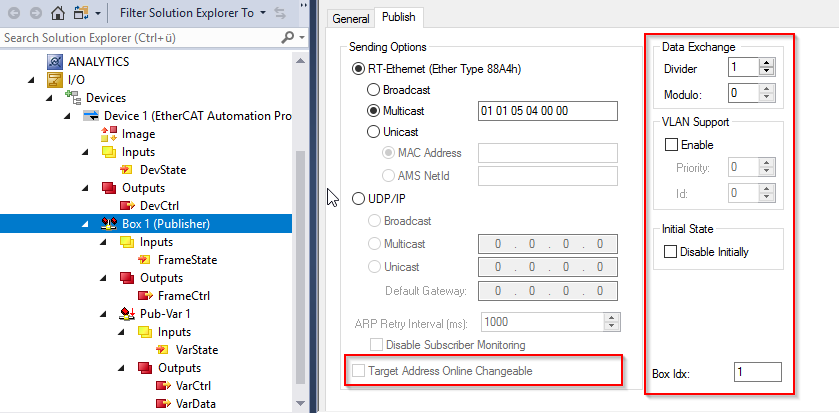The height and width of the screenshot is (413, 839).
Task: Open the Filter Solution Explorer To dropdown
Action: pos(263,13)
